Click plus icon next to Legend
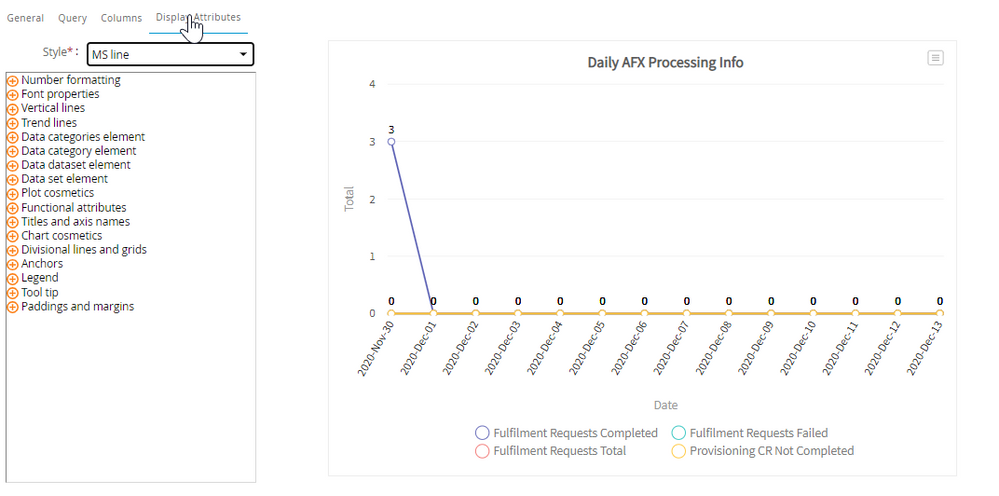 [x=13, y=278]
